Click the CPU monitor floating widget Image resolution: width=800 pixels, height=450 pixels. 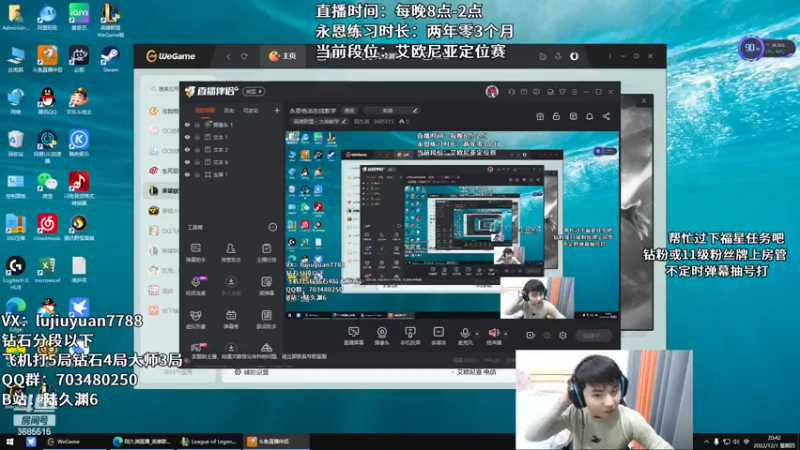coord(766,49)
